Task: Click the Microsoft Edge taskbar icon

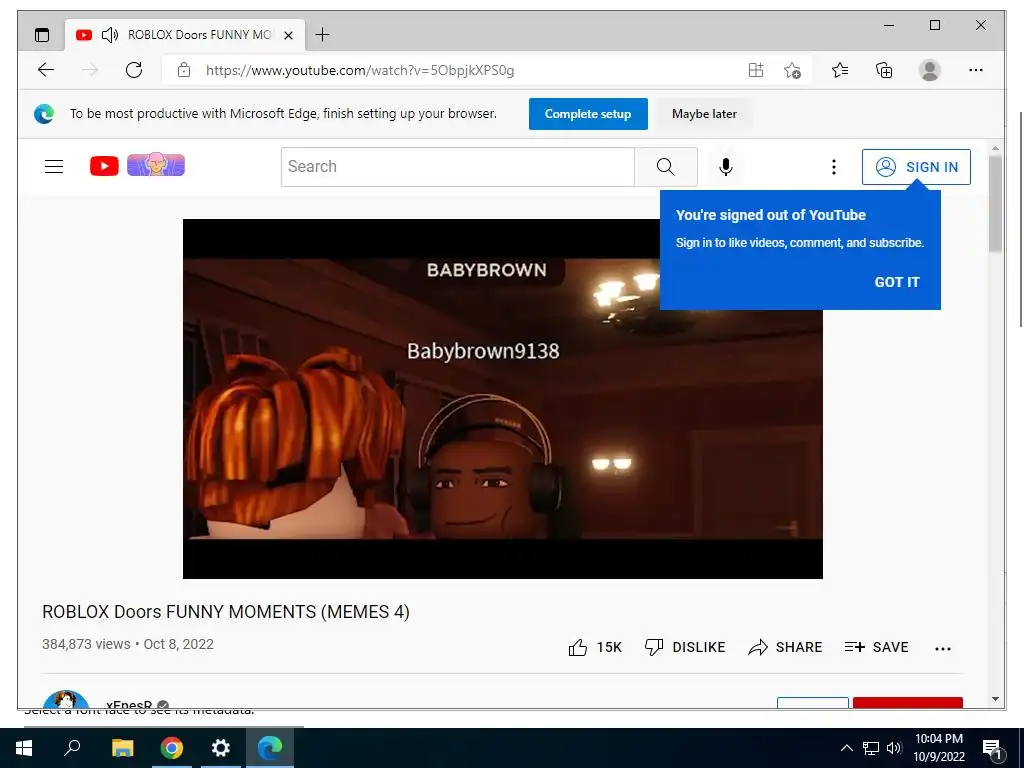Action: click(x=270, y=748)
